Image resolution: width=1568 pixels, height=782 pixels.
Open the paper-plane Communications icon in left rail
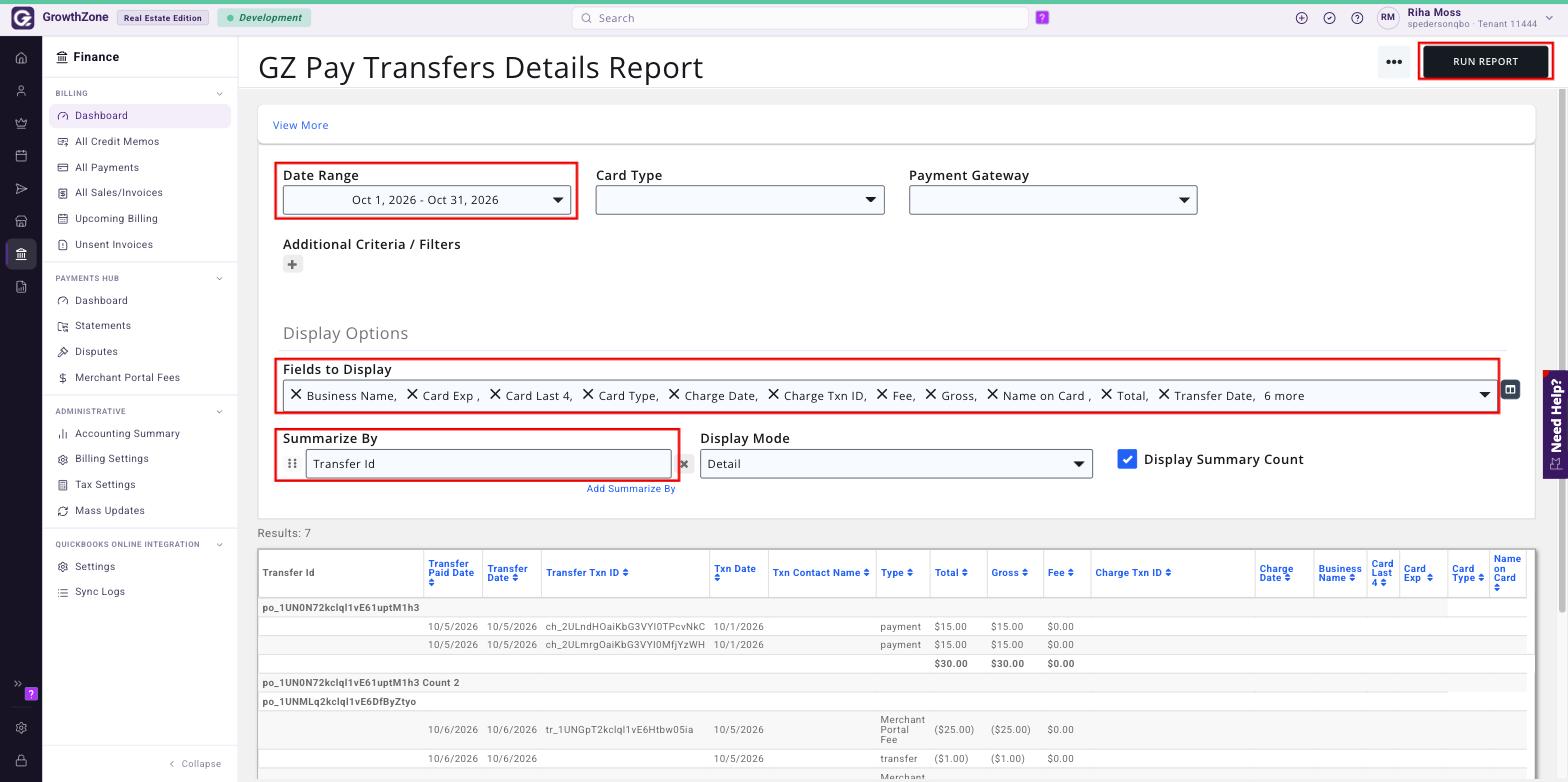pyautogui.click(x=21, y=189)
